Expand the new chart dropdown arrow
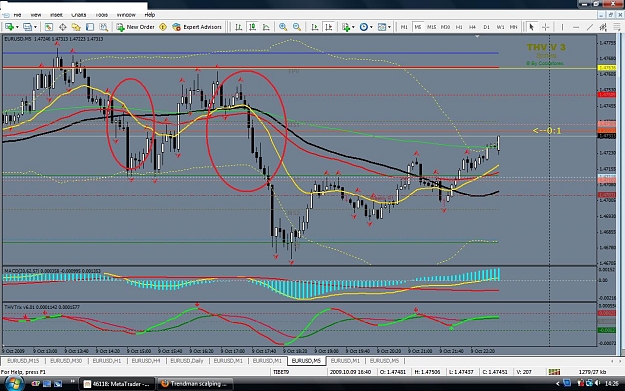Image resolution: width=625 pixels, height=391 pixels. click(17, 27)
